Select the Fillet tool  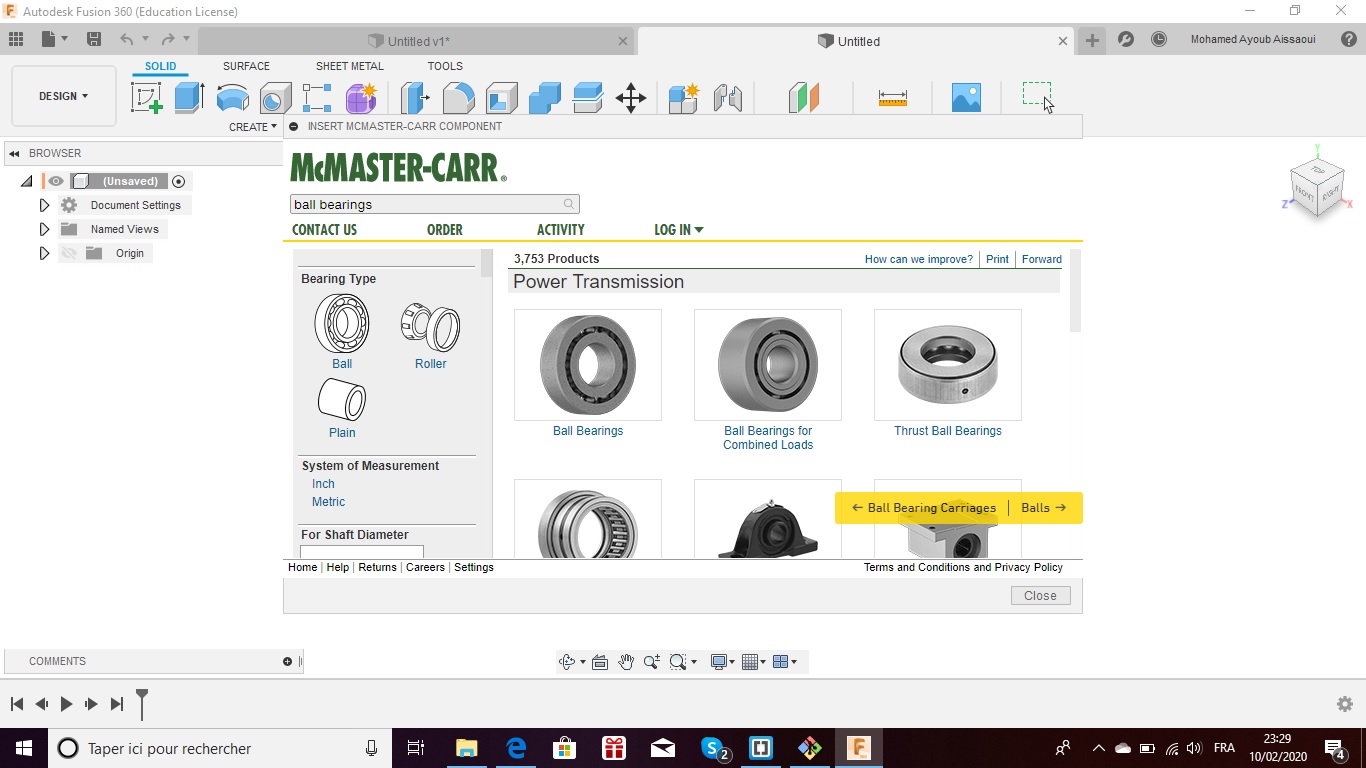click(x=459, y=98)
